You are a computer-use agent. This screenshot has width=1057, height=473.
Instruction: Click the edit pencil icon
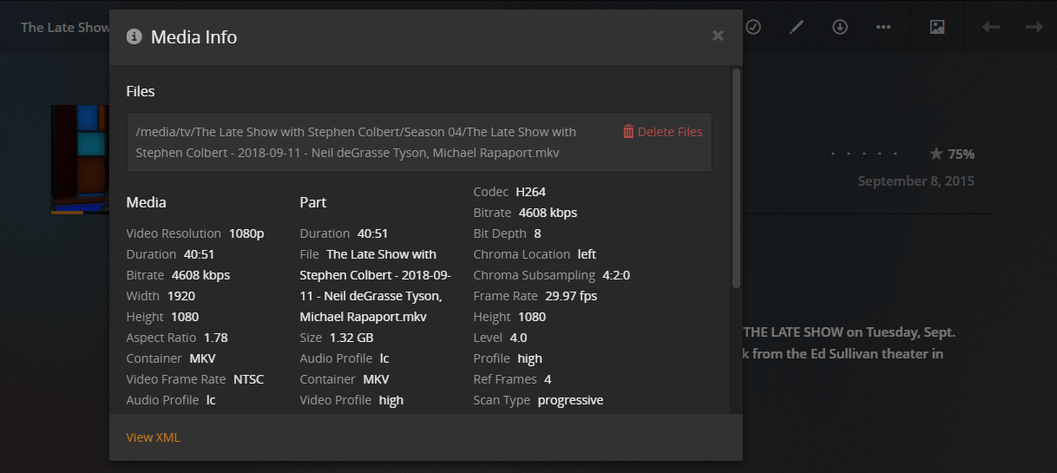point(796,27)
